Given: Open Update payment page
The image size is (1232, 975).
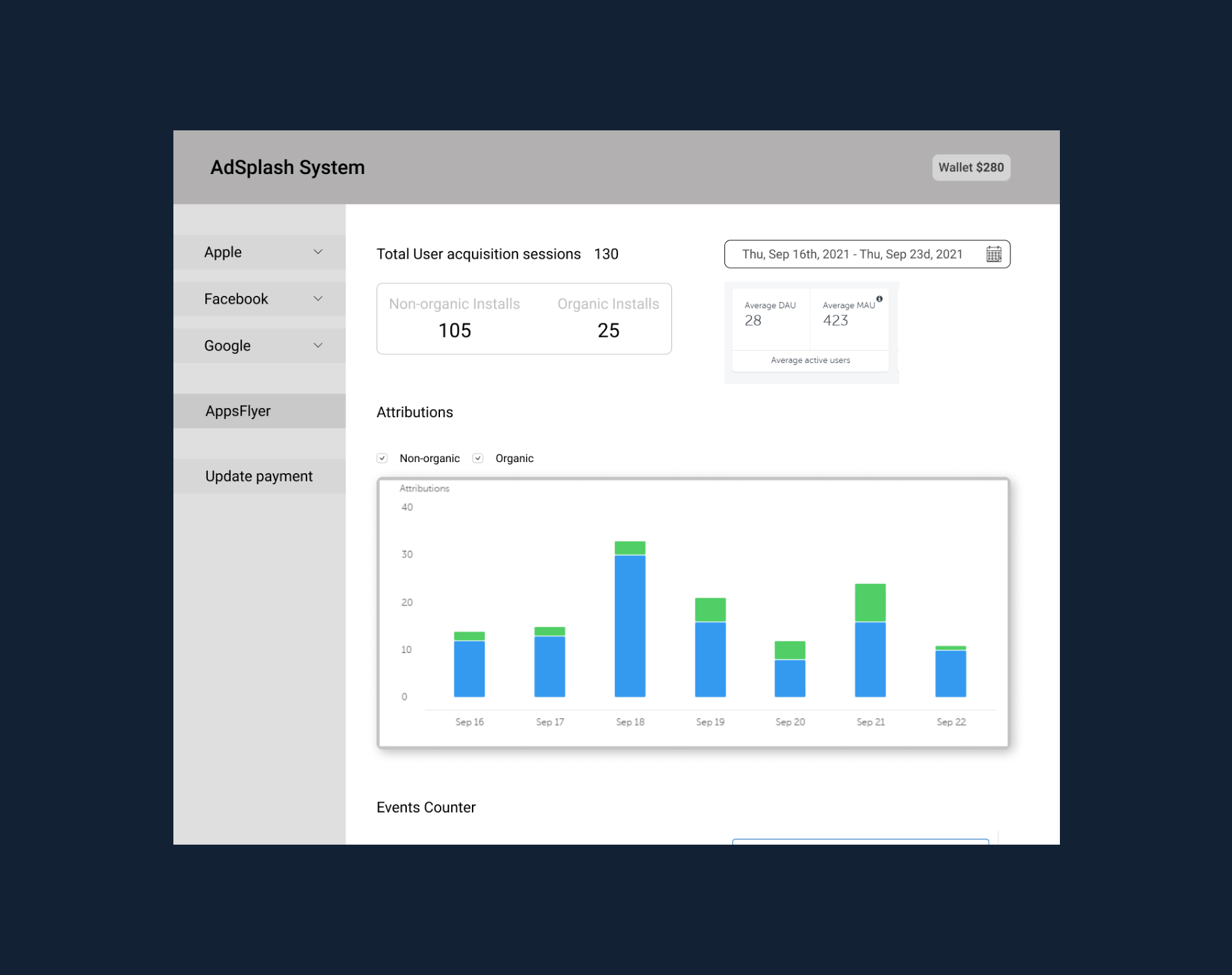Looking at the screenshot, I should (x=259, y=476).
